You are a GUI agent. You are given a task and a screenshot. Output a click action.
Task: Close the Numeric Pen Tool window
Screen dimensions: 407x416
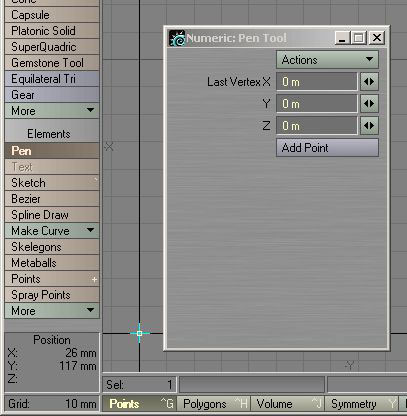[377, 38]
